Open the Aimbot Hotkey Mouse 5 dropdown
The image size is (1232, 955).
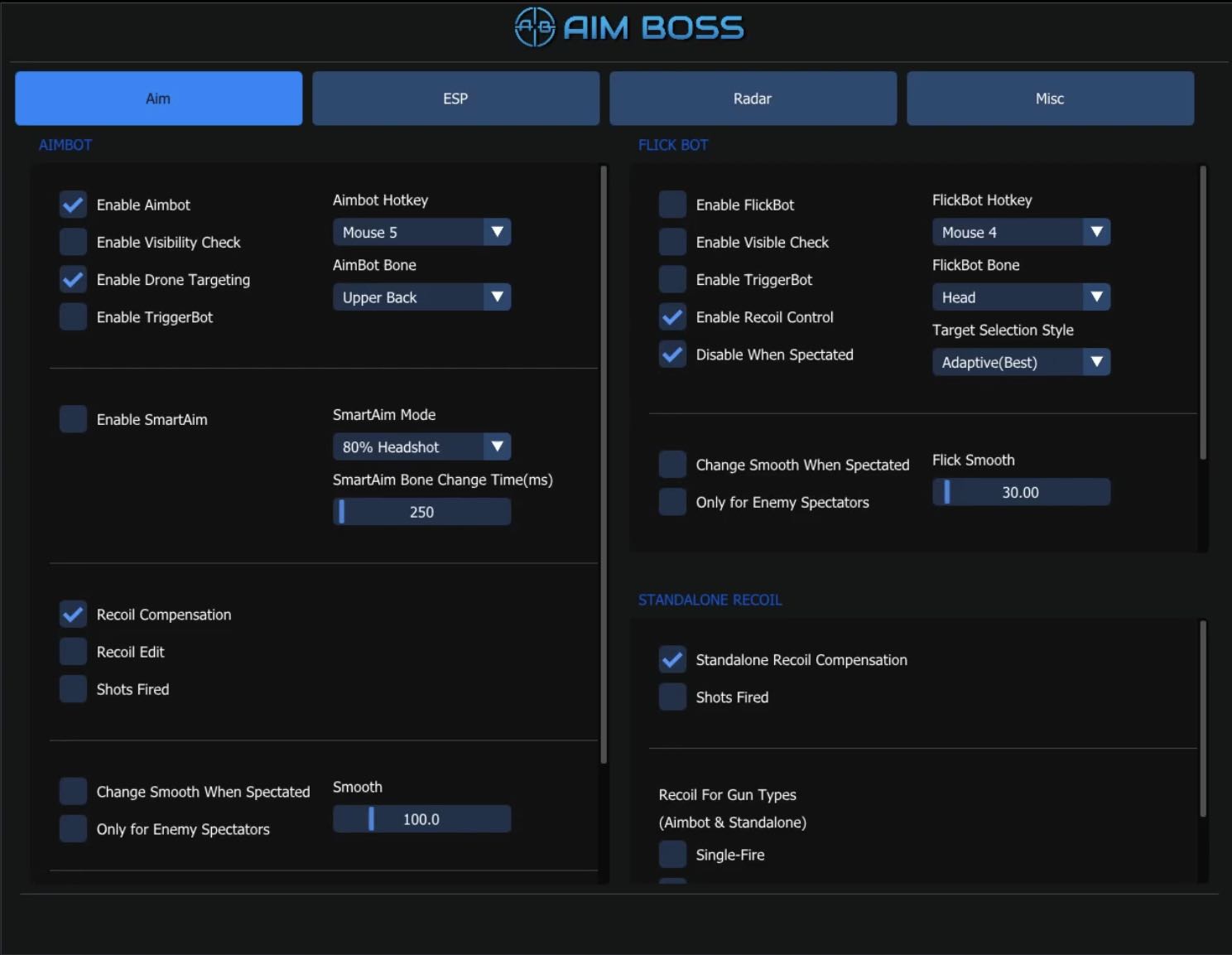(x=421, y=232)
